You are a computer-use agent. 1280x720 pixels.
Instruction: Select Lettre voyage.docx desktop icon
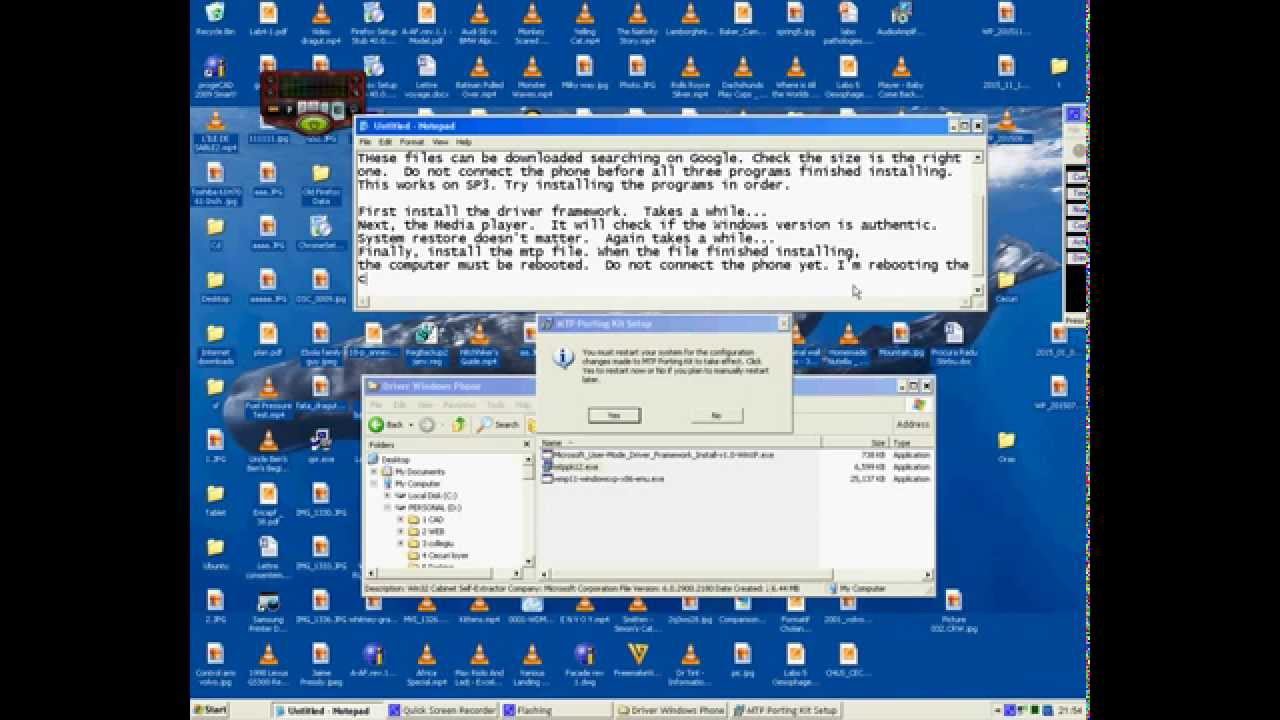click(426, 77)
